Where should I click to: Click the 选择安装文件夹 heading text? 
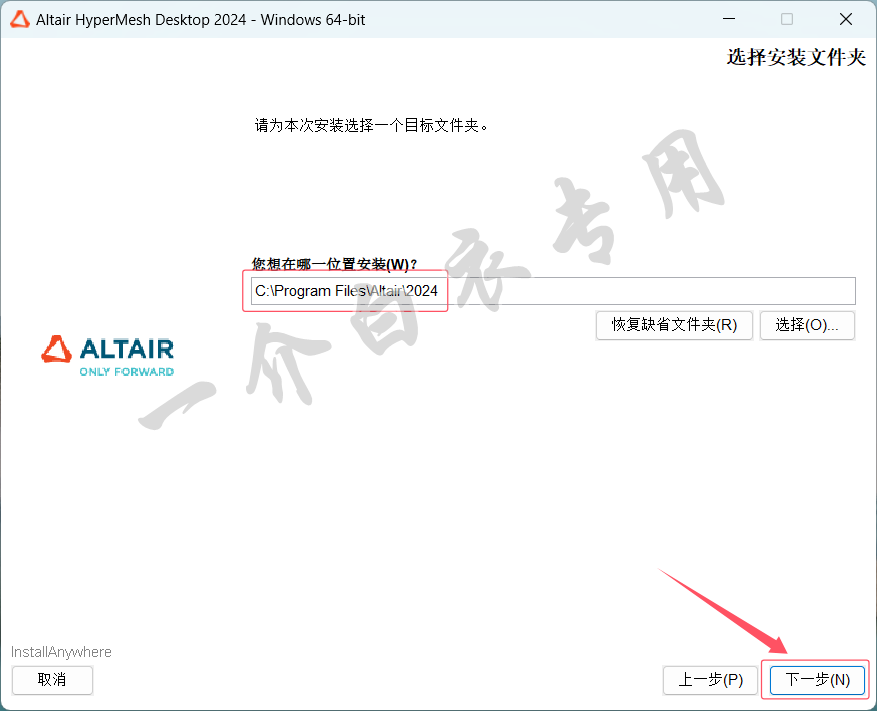pos(796,57)
